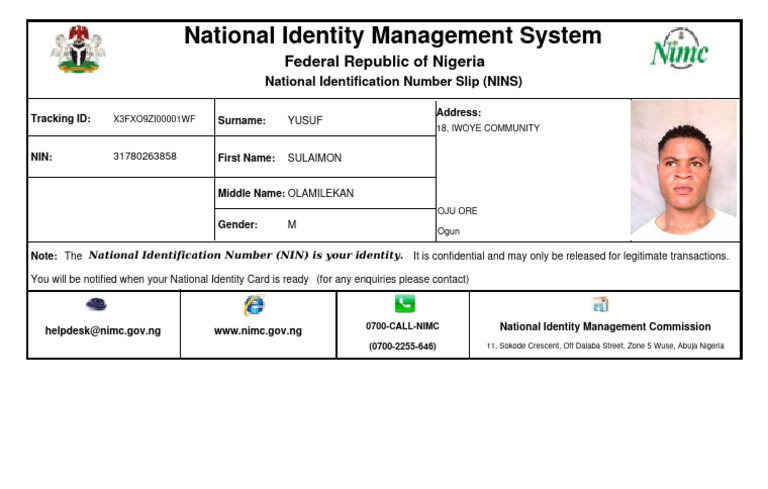768x489 pixels.
Task: Click the commission office building icon
Action: pyautogui.click(x=600, y=304)
